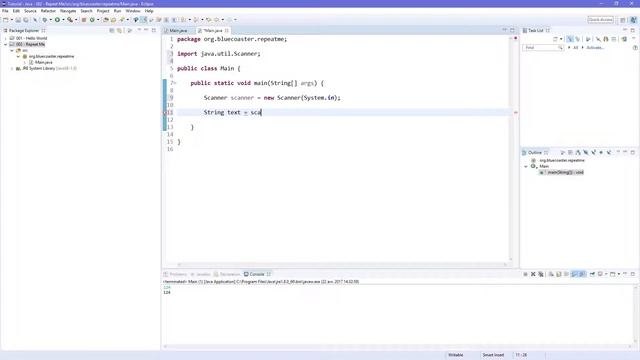Click the Pin Console icon
This screenshot has width=640, height=360.
click(x=592, y=274)
